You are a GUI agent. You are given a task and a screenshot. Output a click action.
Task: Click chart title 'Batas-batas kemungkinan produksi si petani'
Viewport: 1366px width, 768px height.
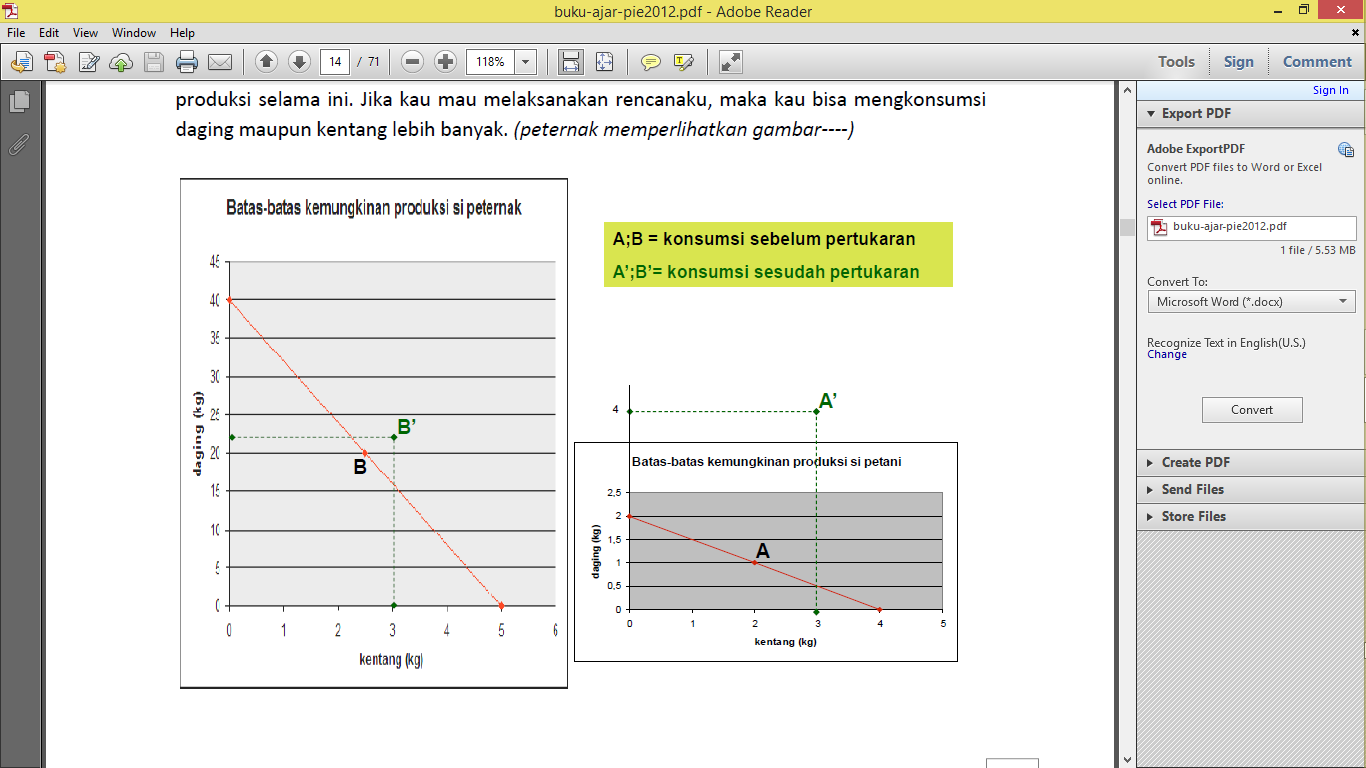pos(766,462)
